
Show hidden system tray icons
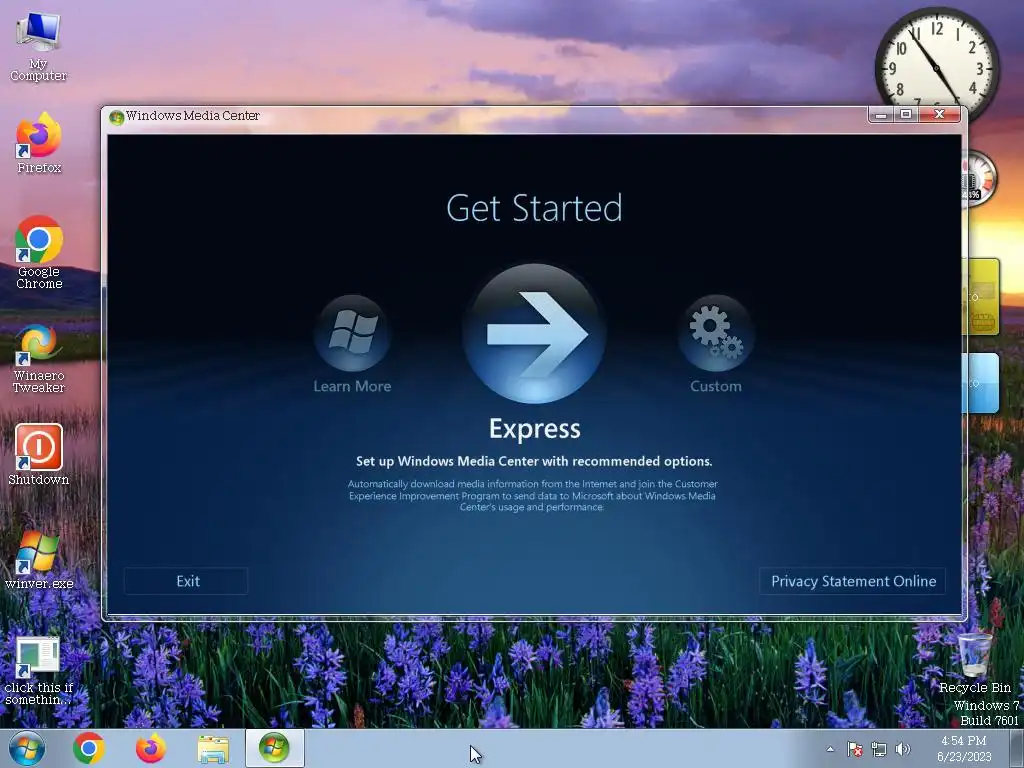pyautogui.click(x=830, y=749)
